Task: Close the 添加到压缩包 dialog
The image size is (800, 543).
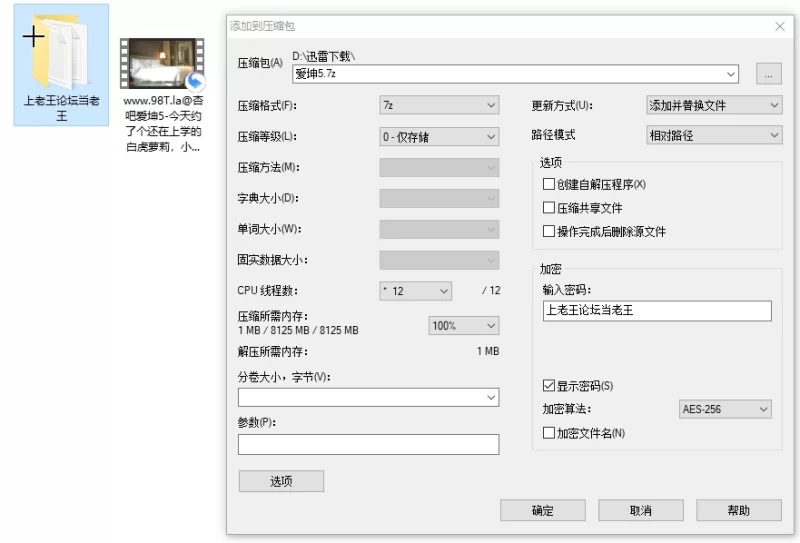Action: pos(779,25)
